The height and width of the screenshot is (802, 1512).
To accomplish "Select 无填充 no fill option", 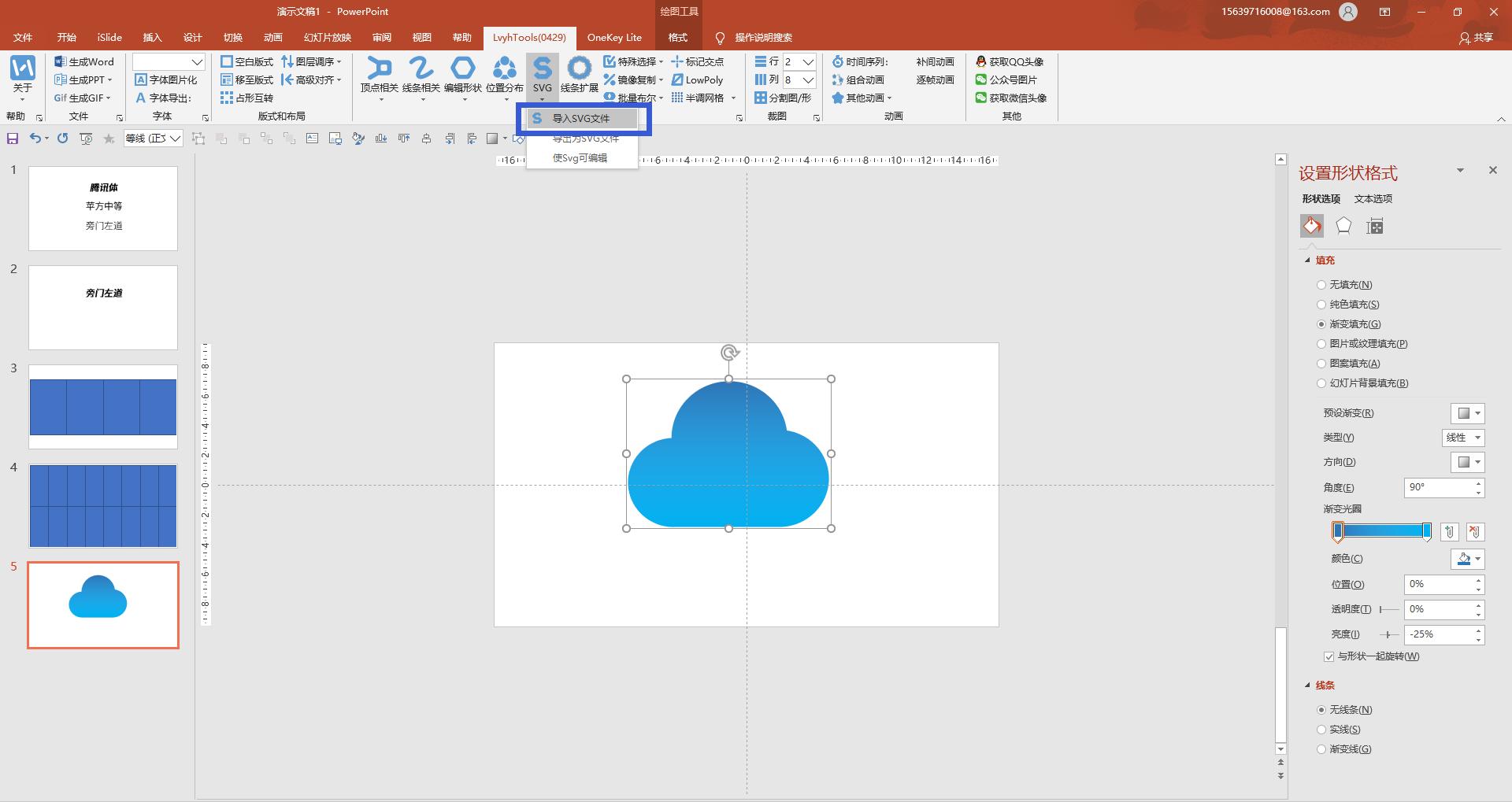I will click(x=1321, y=285).
